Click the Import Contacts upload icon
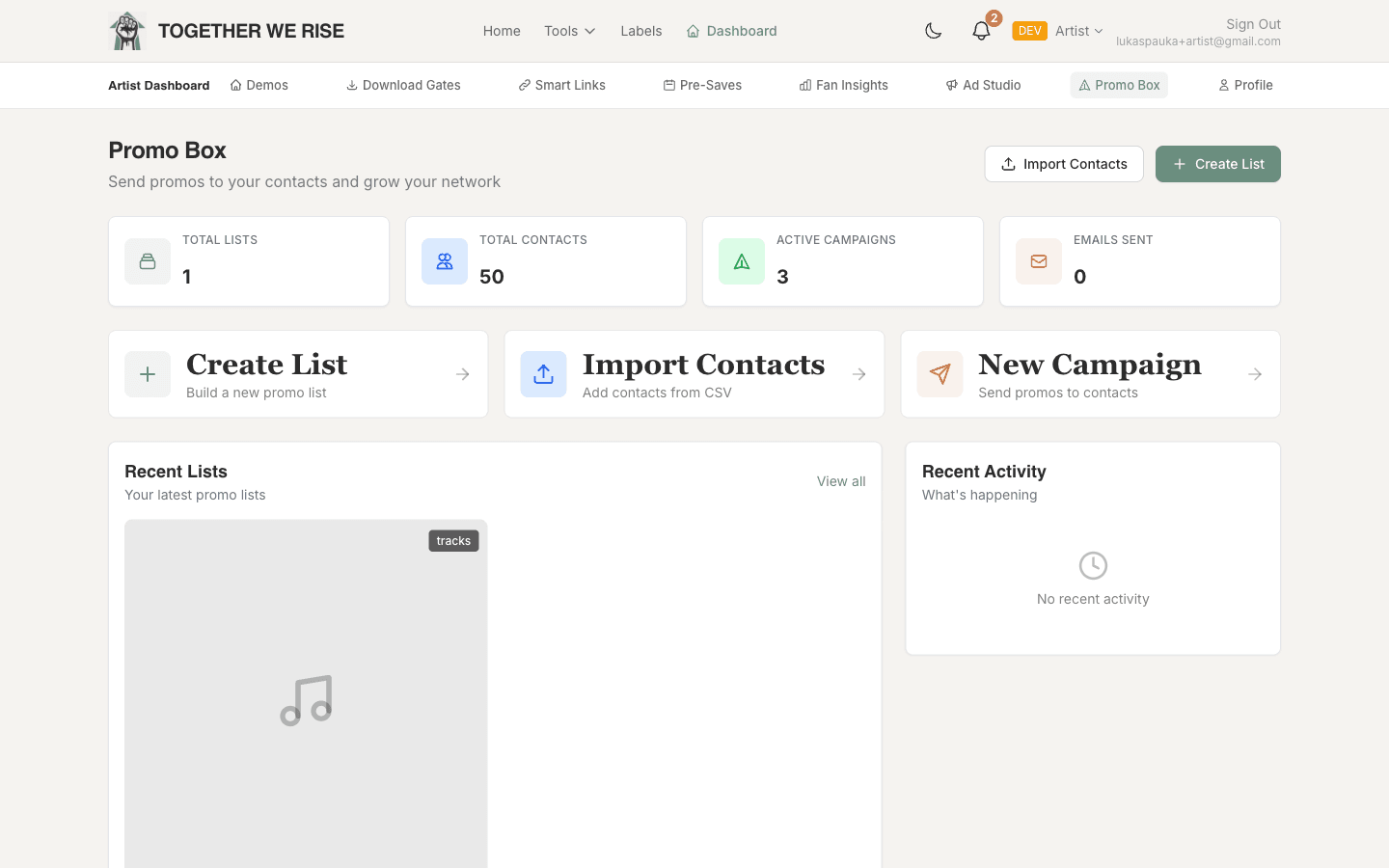Image resolution: width=1389 pixels, height=868 pixels. 543,374
